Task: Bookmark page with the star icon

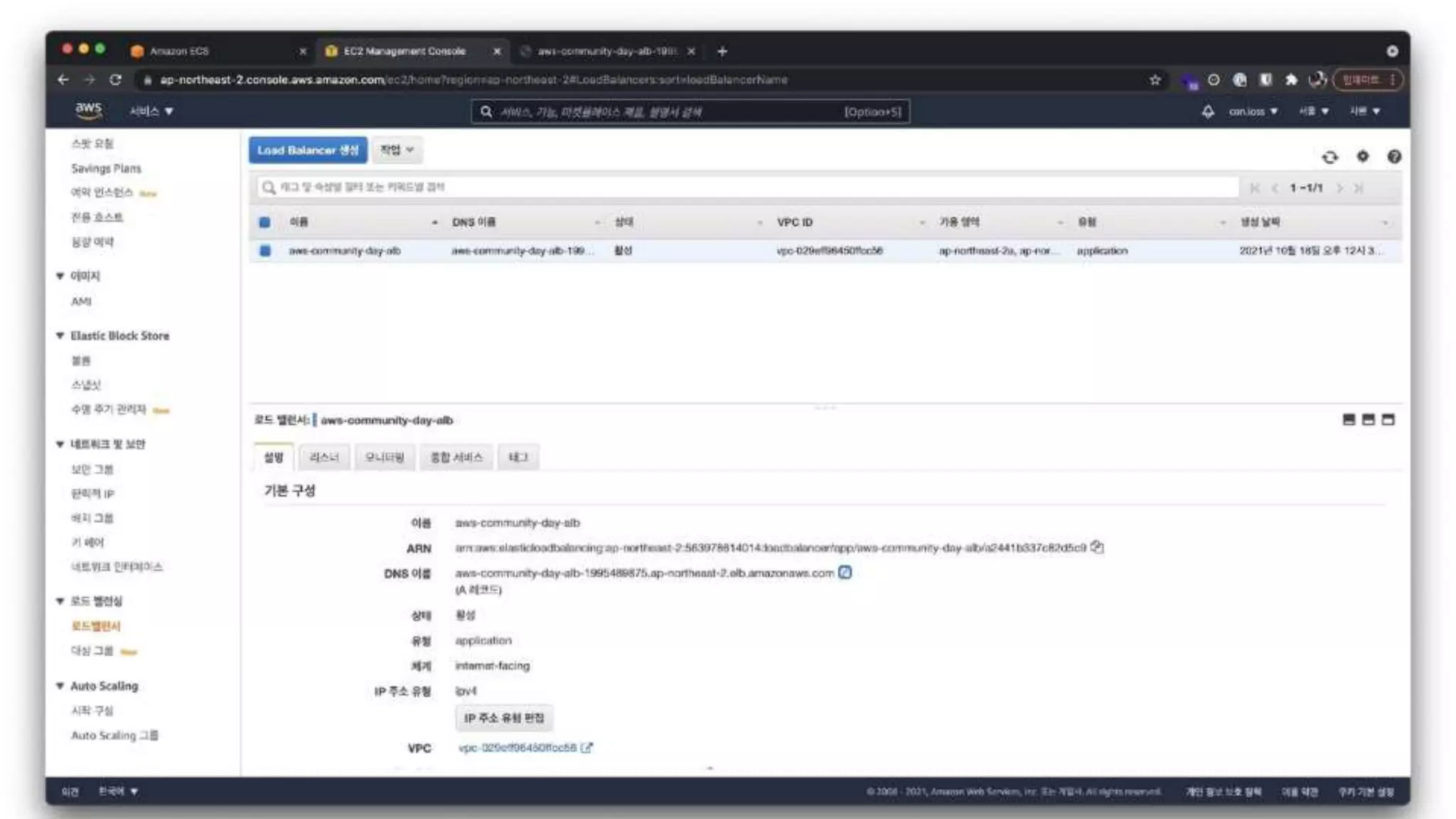Action: [x=1155, y=80]
